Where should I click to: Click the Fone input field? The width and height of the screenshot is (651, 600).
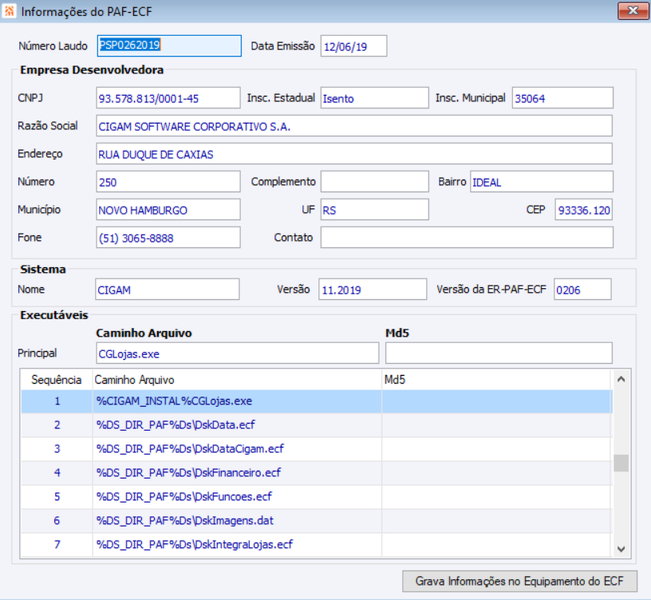[x=168, y=237]
